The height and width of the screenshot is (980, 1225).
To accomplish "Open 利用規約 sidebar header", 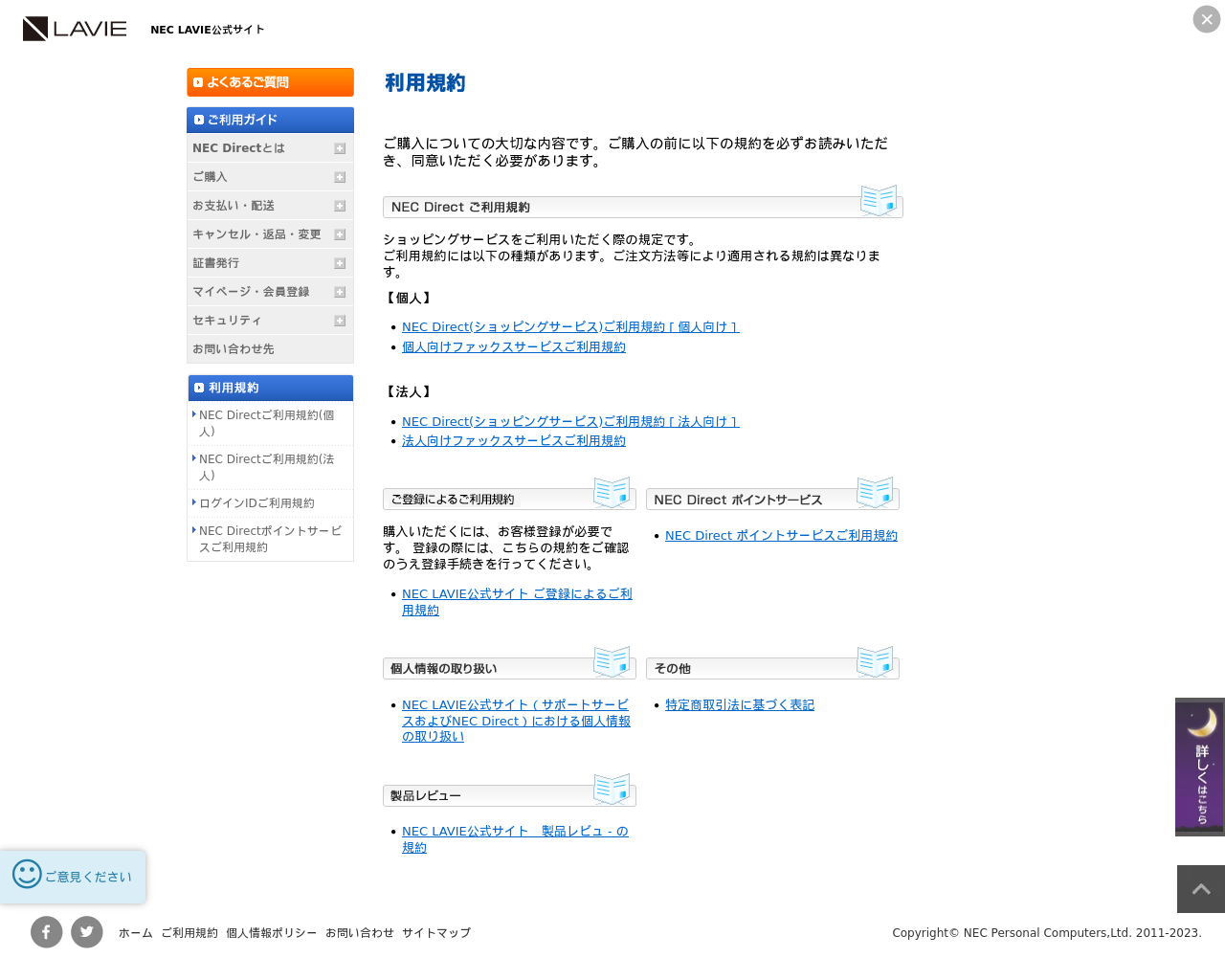I will pos(270,388).
